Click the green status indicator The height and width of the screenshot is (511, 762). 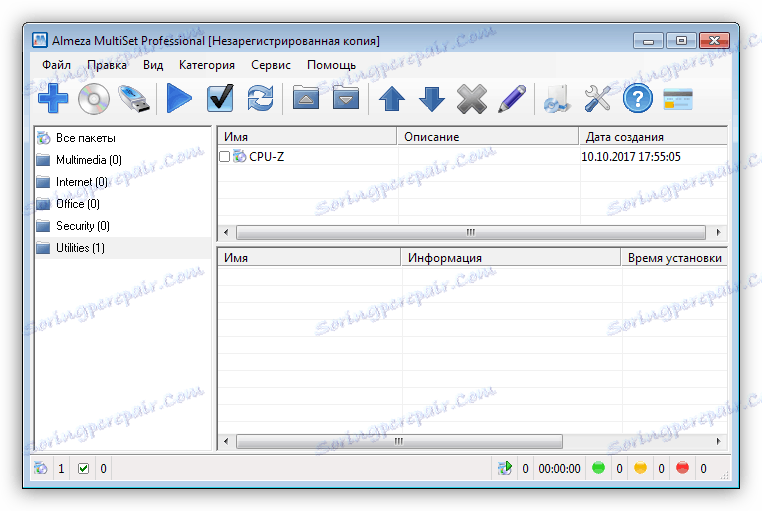[599, 468]
